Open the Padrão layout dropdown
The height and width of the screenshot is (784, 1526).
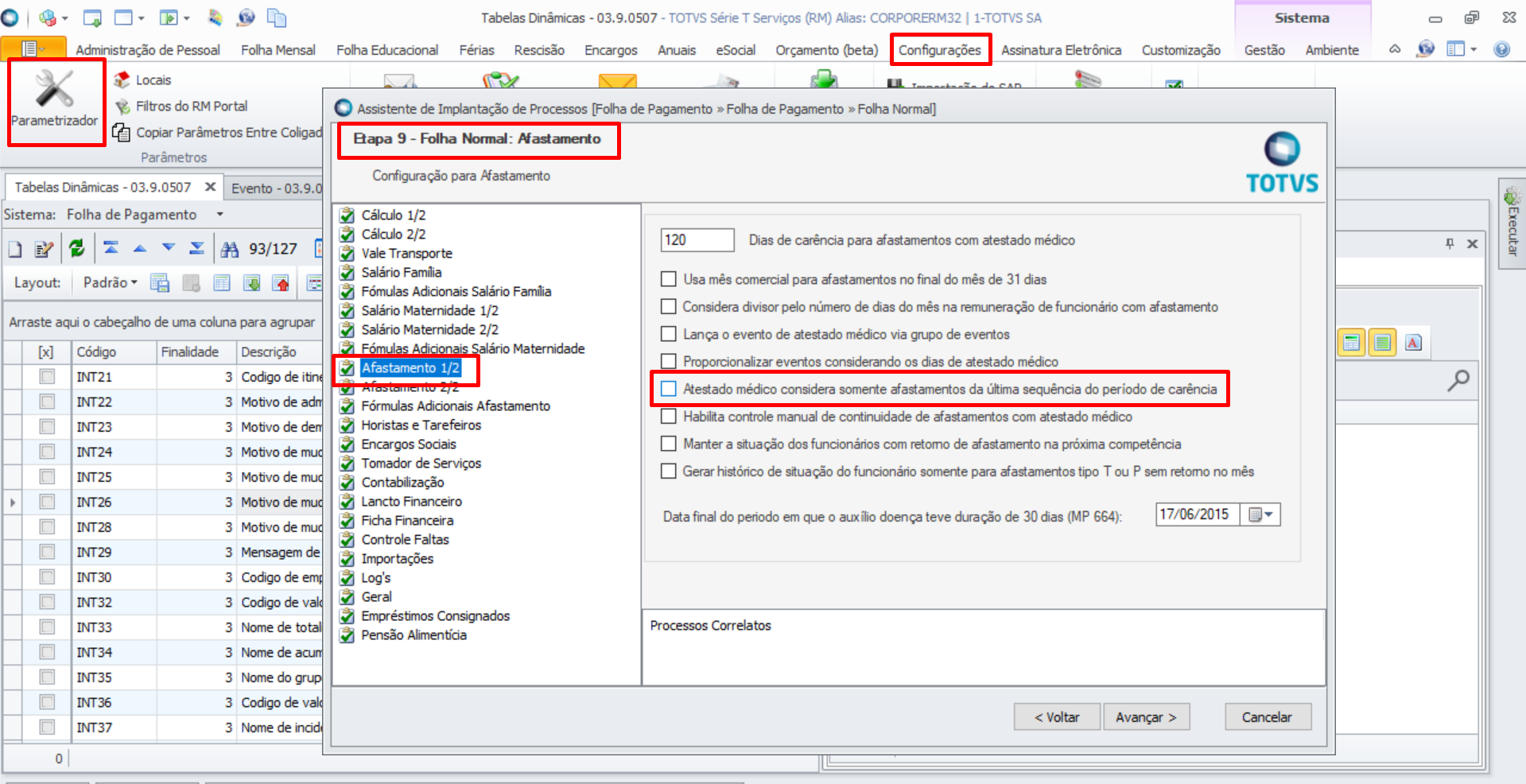coord(111,282)
